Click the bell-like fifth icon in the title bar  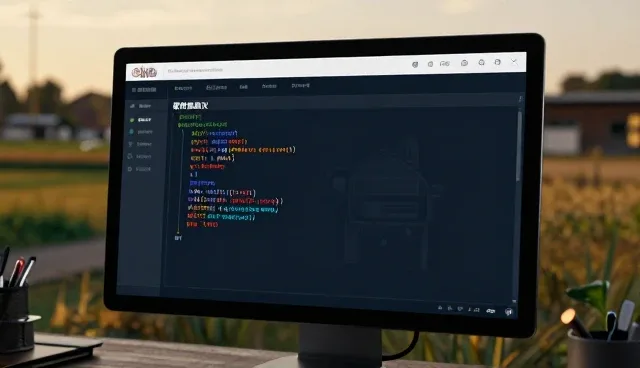(x=482, y=62)
